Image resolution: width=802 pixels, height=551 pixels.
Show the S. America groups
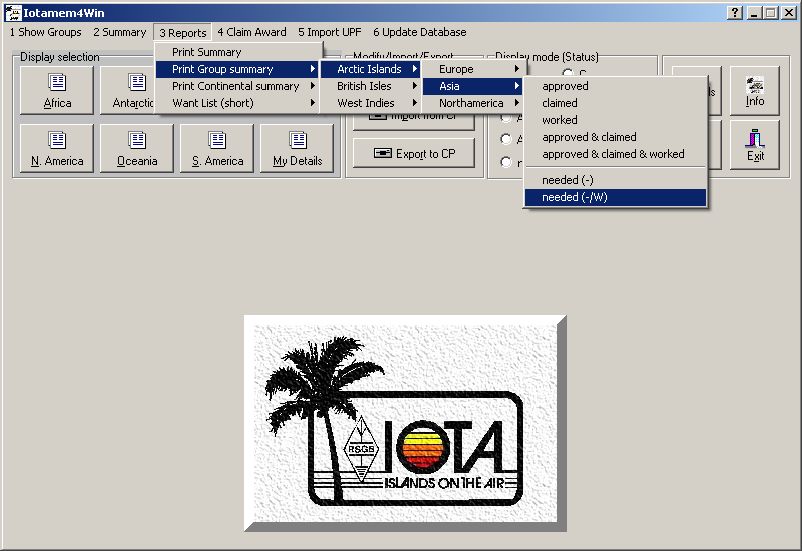(x=217, y=148)
